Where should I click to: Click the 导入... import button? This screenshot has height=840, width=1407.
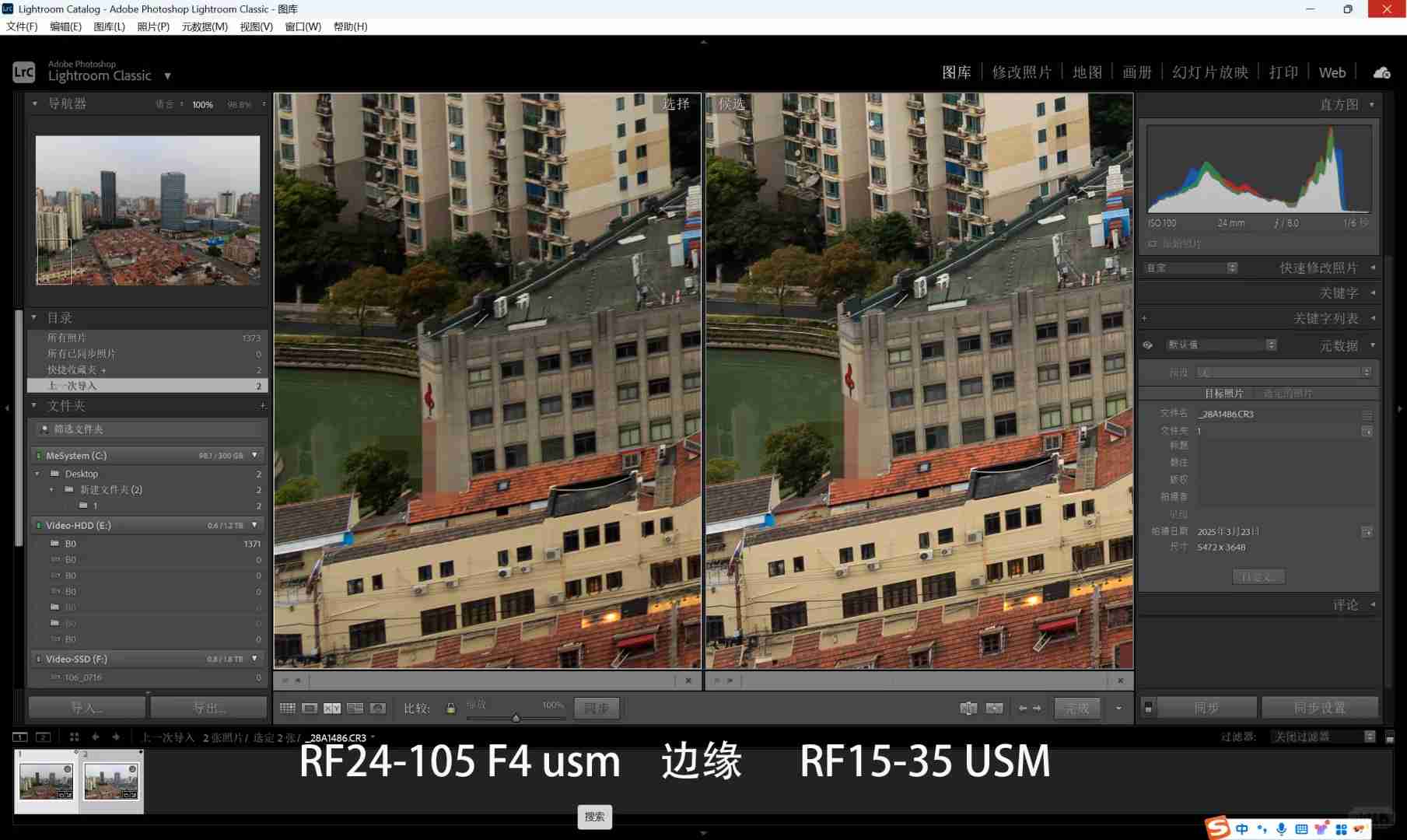coord(87,708)
